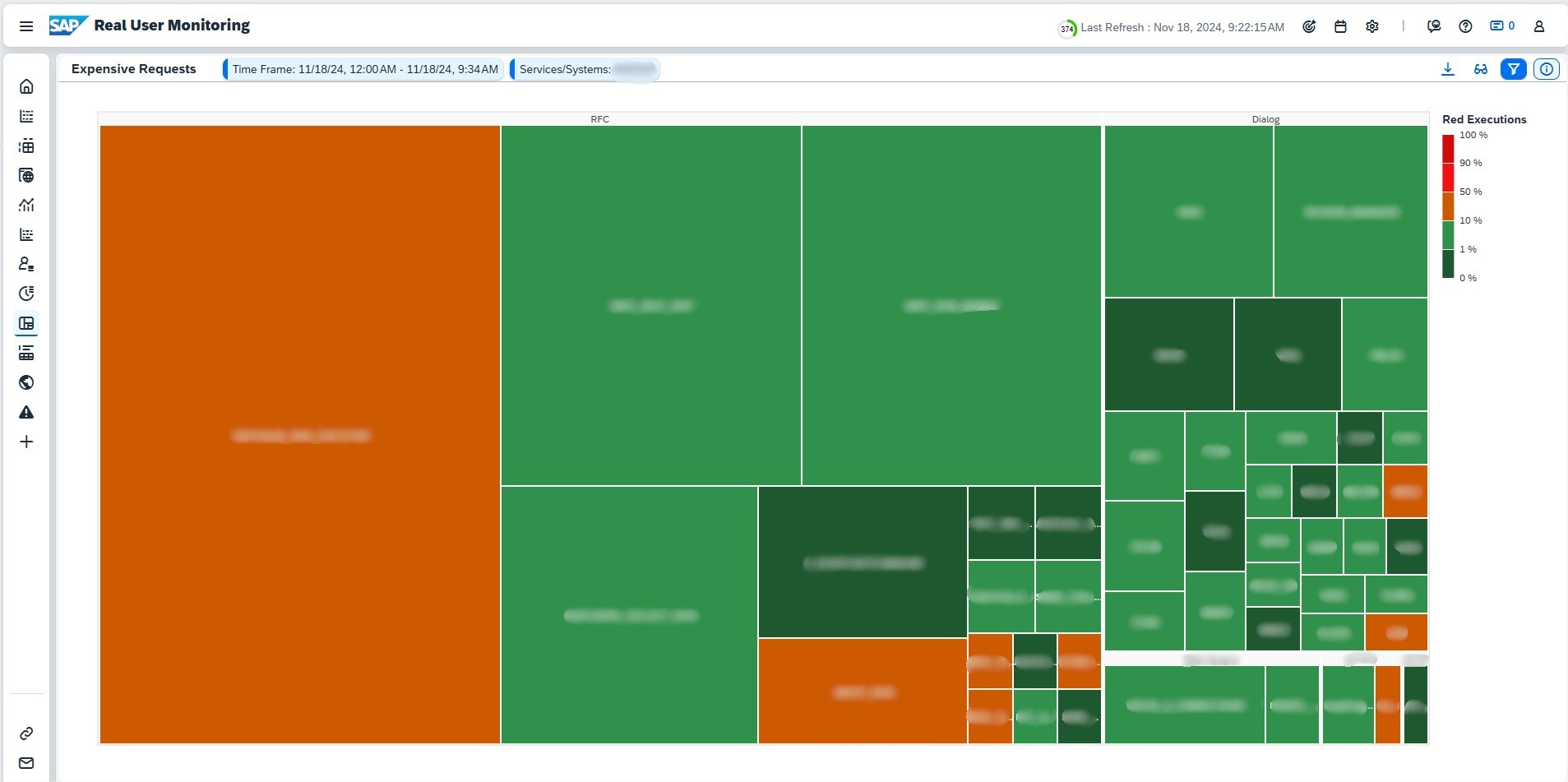The height and width of the screenshot is (782, 1568).
Task: Click the globe icon in sidebar
Action: pos(26,382)
